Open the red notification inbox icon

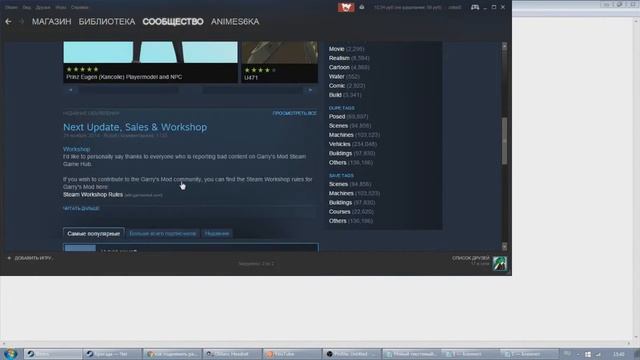346,7
